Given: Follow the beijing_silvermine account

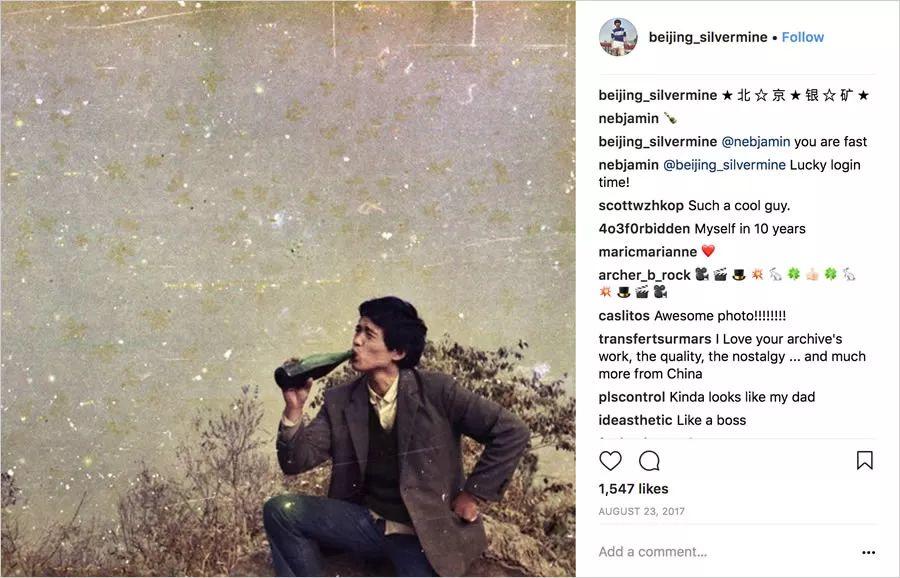Looking at the screenshot, I should pos(803,37).
